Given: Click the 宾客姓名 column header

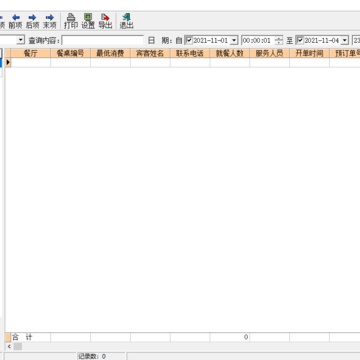Looking at the screenshot, I should (x=150, y=53).
